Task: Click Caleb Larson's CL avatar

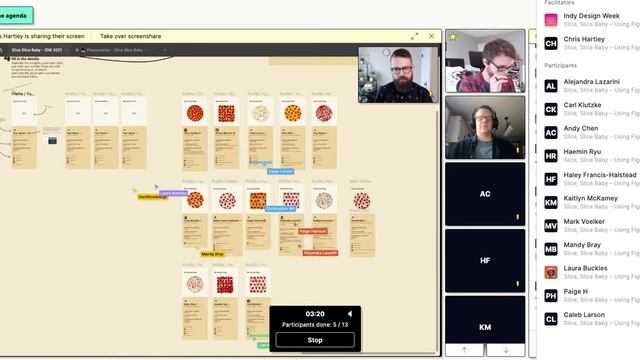Action: [x=551, y=319]
